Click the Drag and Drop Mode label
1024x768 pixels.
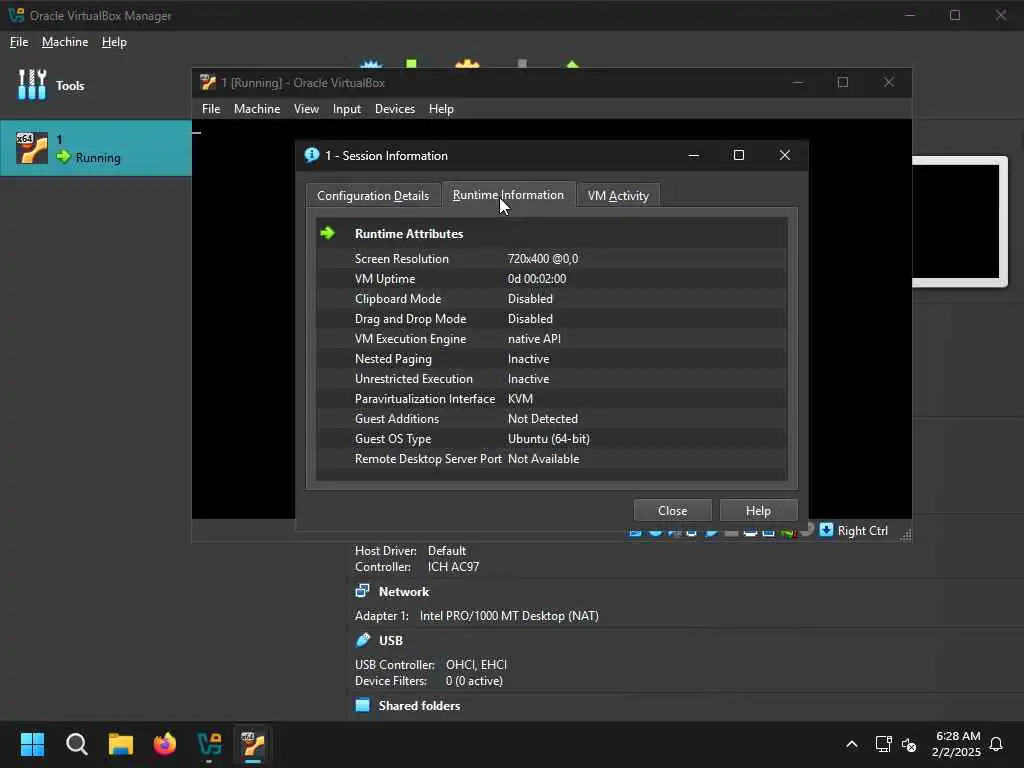click(x=410, y=319)
